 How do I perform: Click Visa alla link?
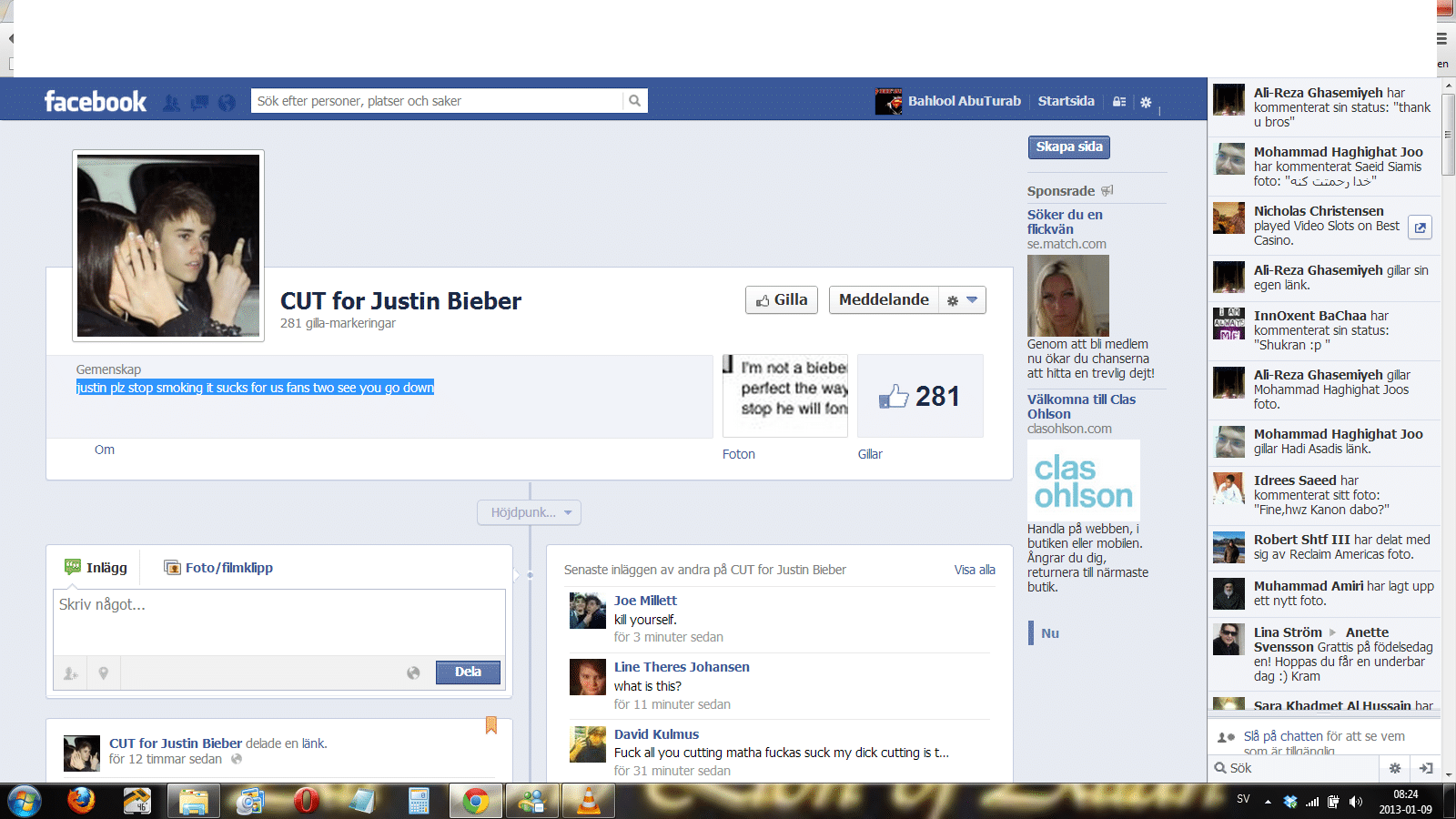coord(975,570)
